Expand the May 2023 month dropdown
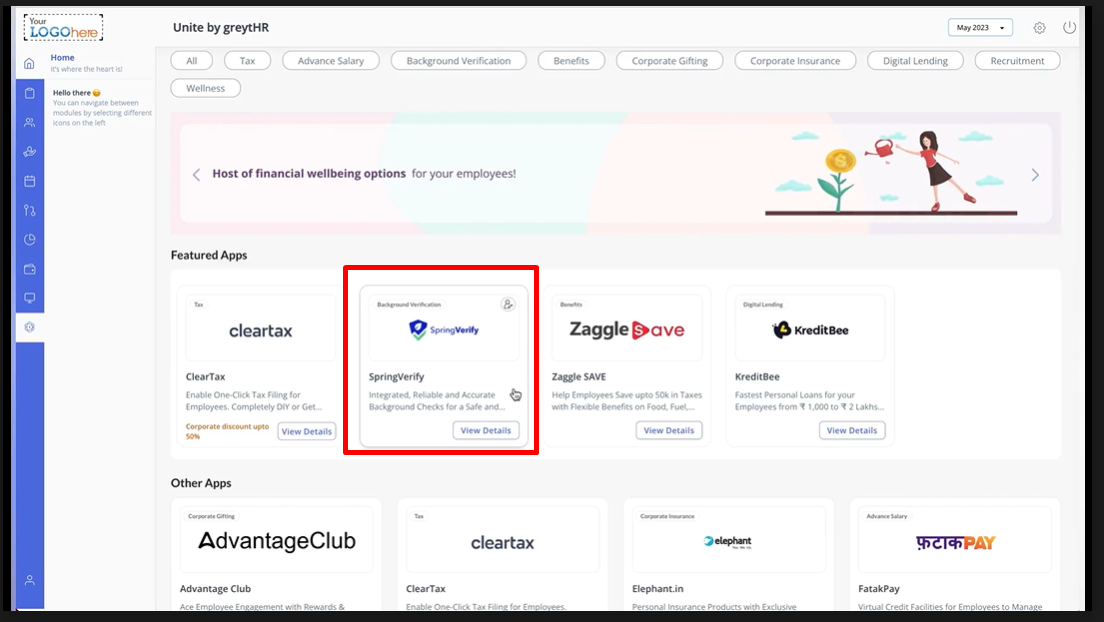Screen dimensions: 1104x622 click(x=980, y=28)
